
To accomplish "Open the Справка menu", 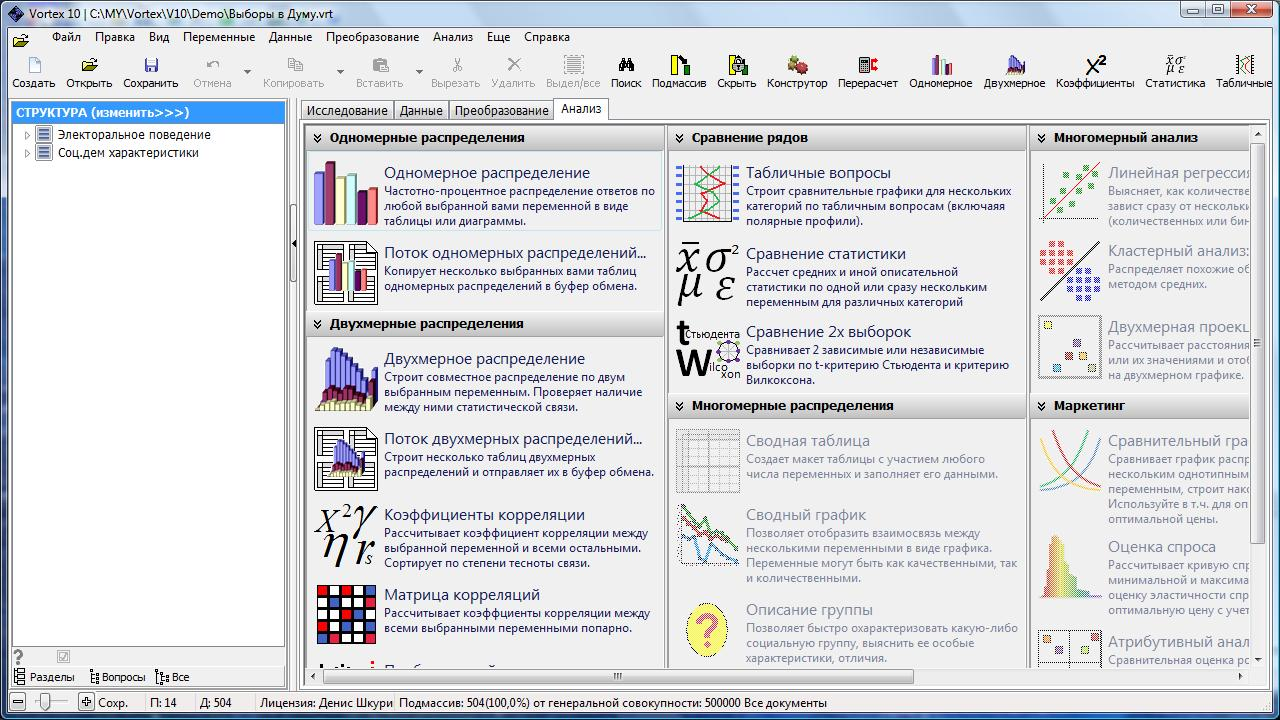I will click(547, 37).
